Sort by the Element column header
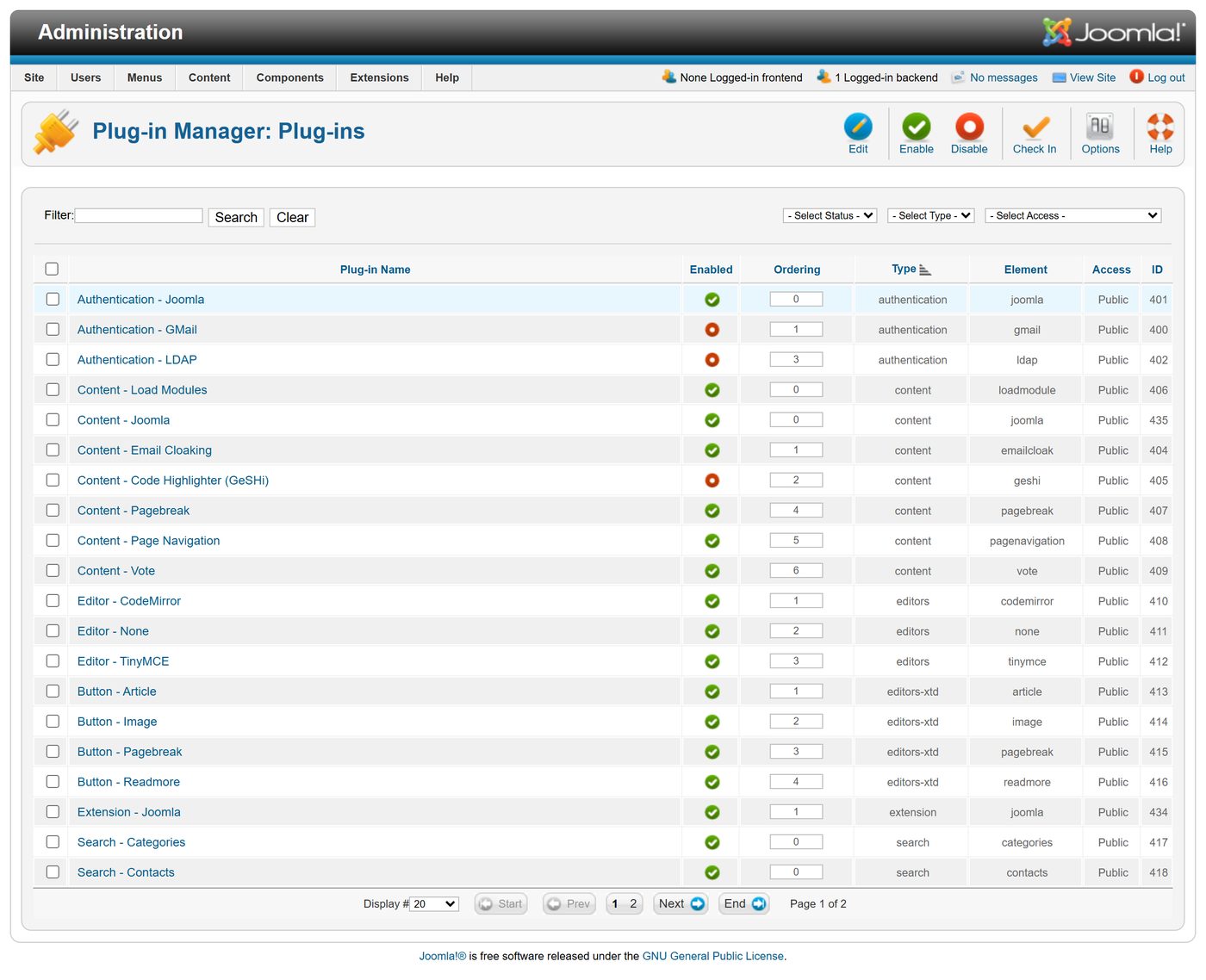 1025,270
